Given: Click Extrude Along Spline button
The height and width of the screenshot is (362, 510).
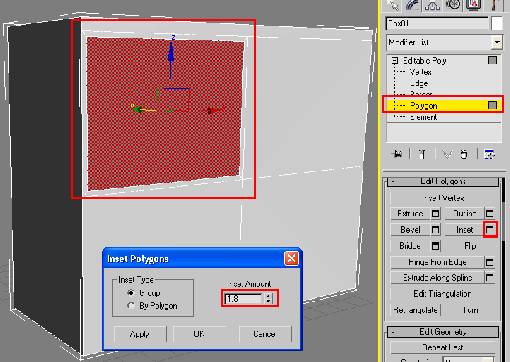Looking at the screenshot, I should 437,278.
